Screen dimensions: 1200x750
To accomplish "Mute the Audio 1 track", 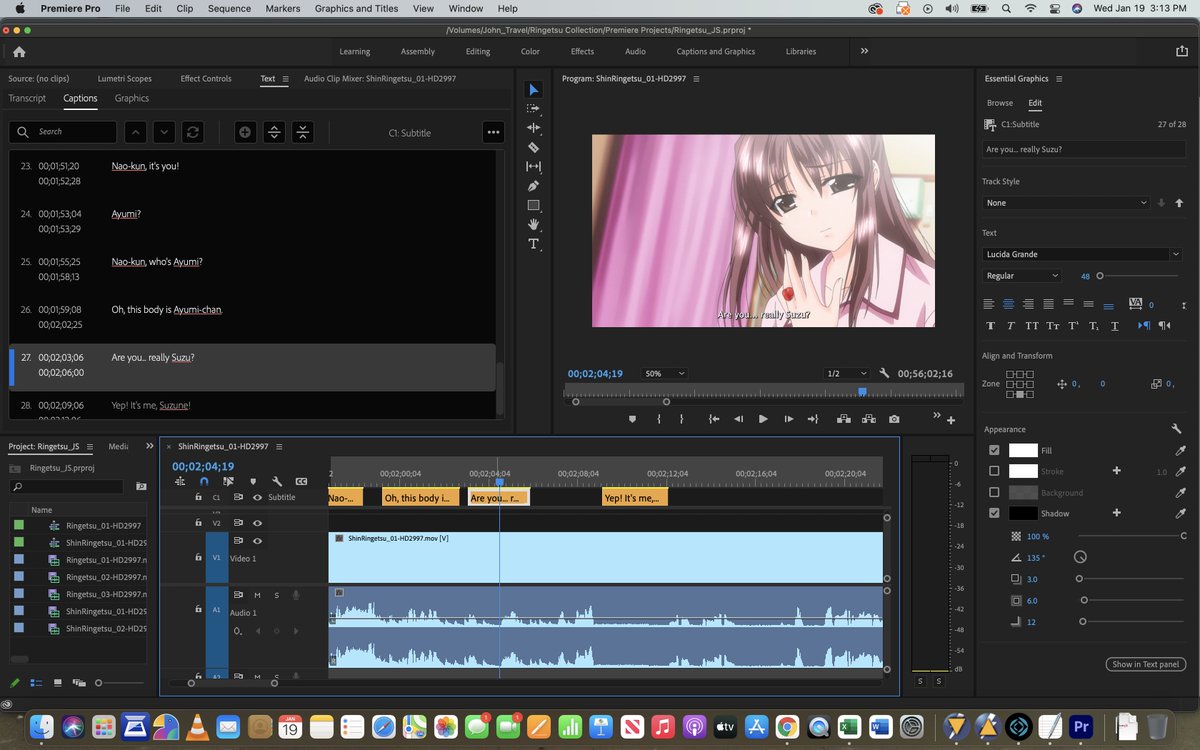I will pyautogui.click(x=257, y=595).
